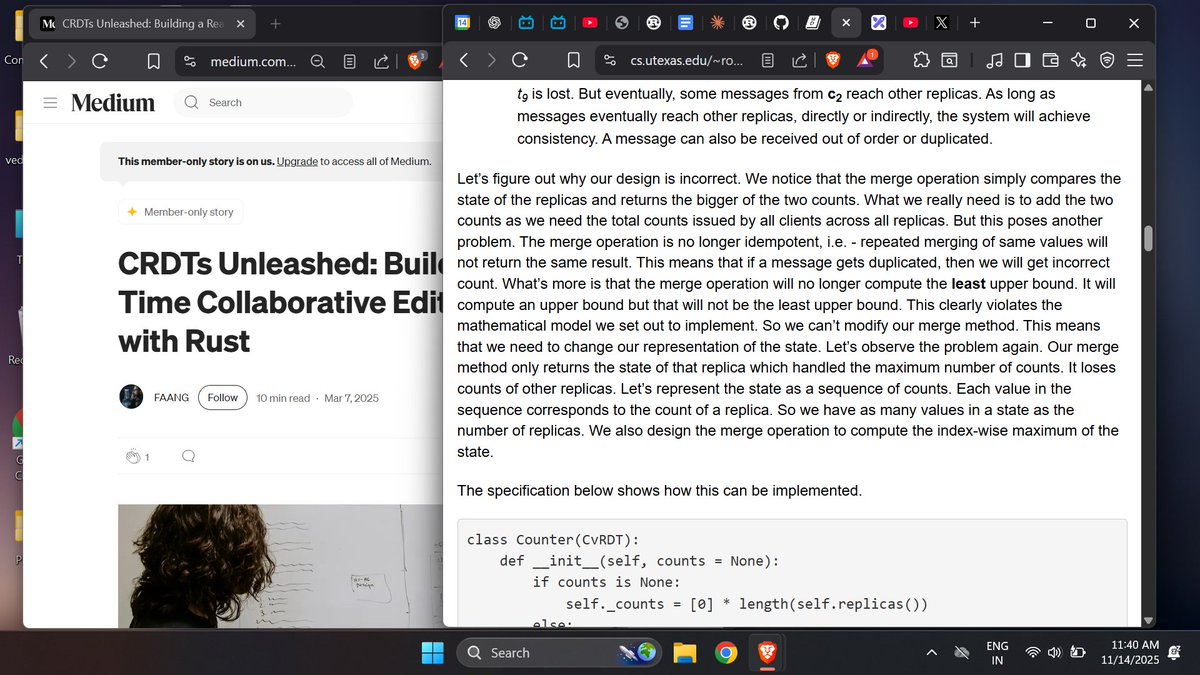
Task: Open Medium's navigation hamburger menu
Action: click(50, 103)
